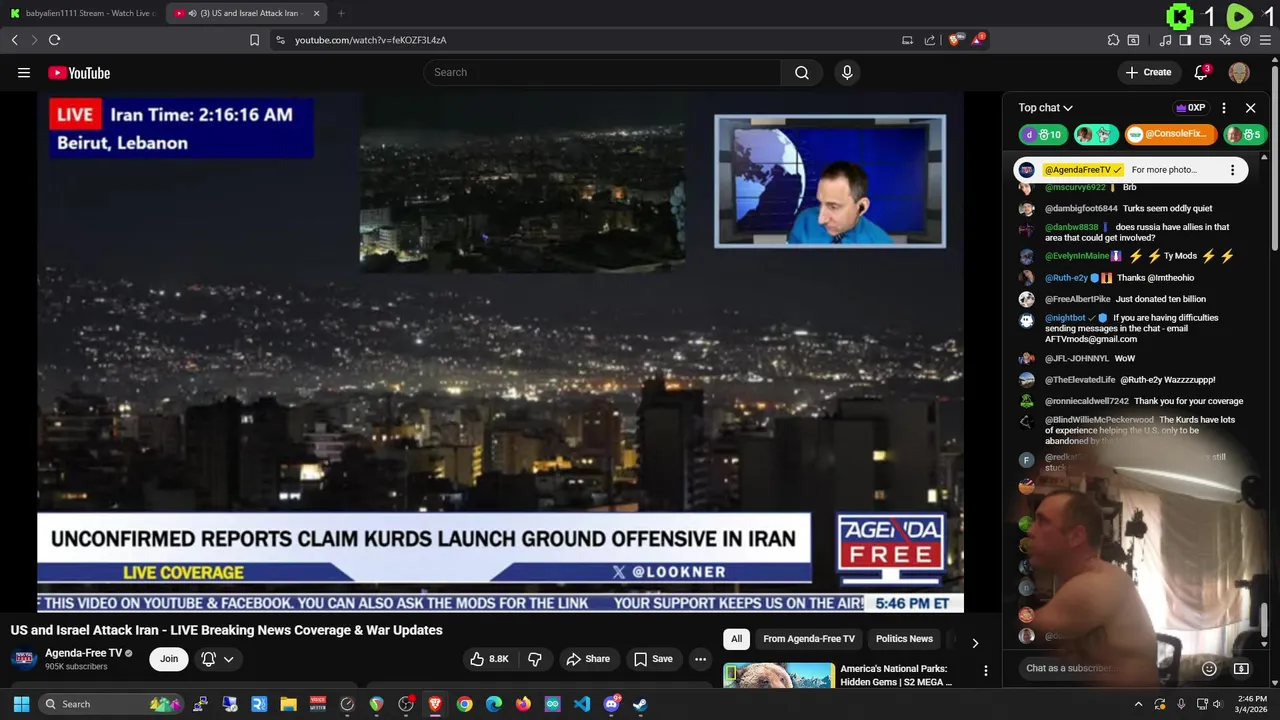Join the Agenda-Free TV channel membership
The image size is (1280, 720).
(169, 659)
